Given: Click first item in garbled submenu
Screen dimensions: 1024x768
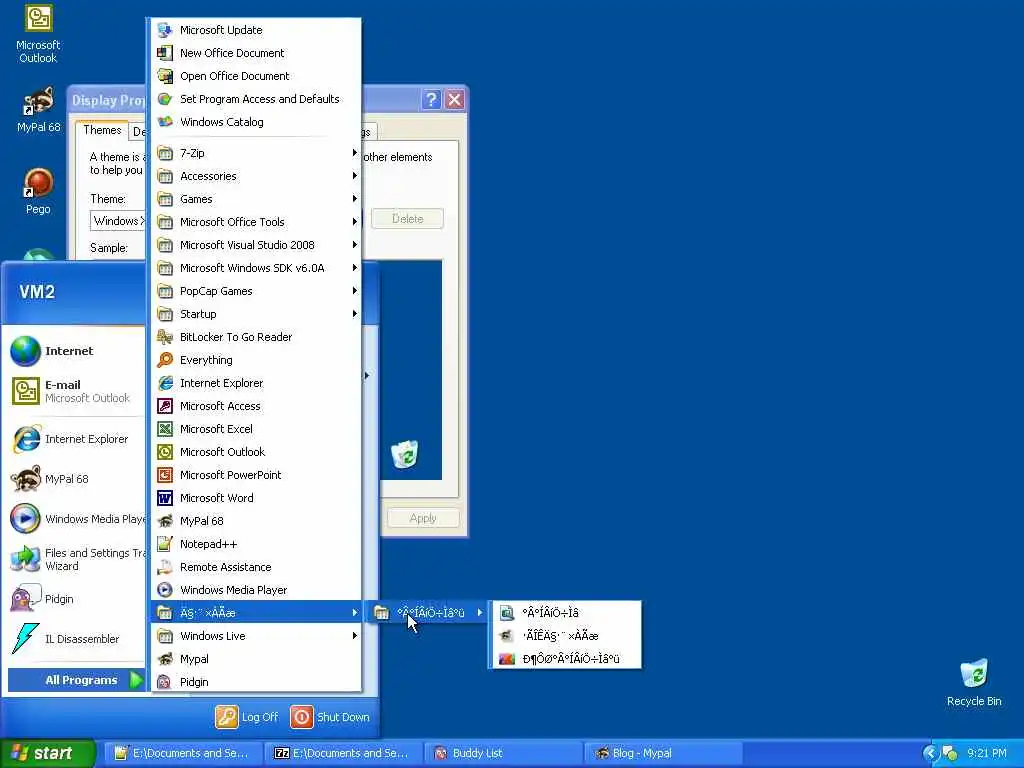Looking at the screenshot, I should click(x=566, y=613).
